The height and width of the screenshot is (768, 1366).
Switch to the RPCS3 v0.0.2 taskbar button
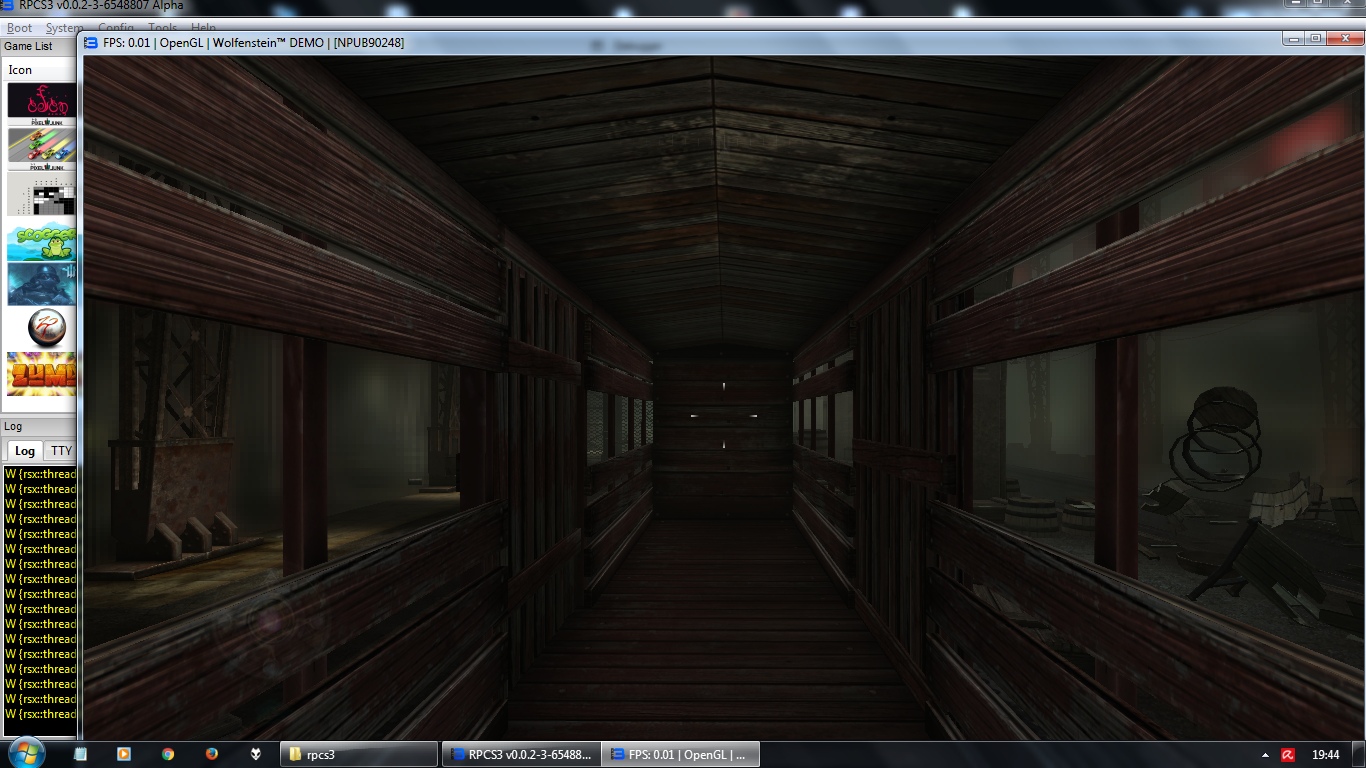(523, 754)
